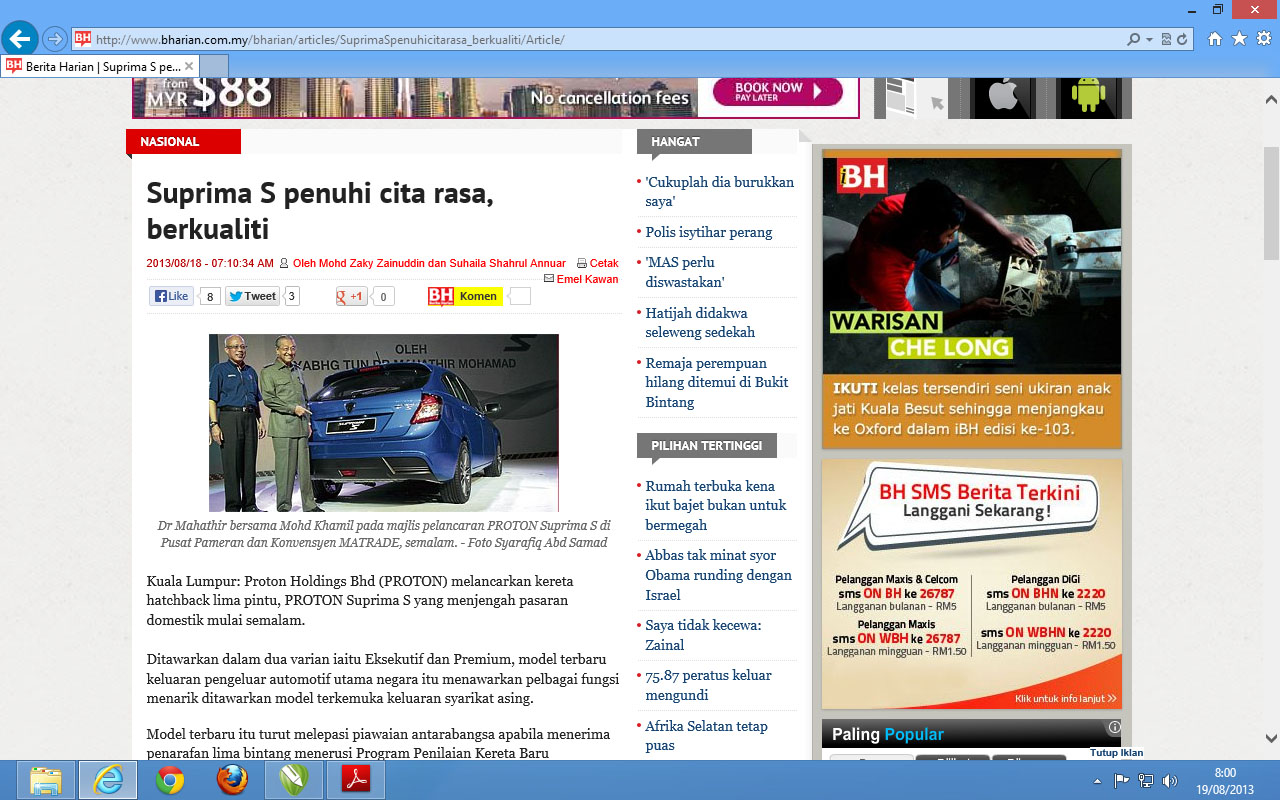Open "'Cukuplah dia burukkan saya'" headline
This screenshot has width=1280, height=800.
tap(720, 192)
